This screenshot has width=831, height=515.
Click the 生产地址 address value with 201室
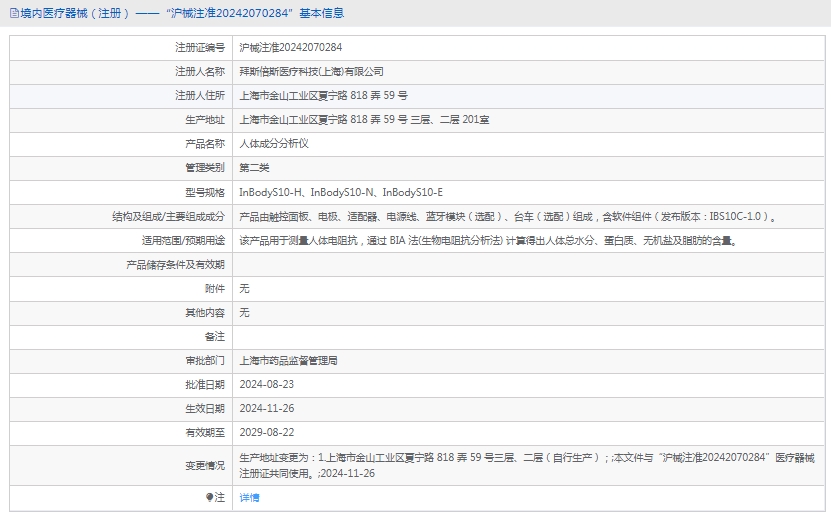point(364,119)
